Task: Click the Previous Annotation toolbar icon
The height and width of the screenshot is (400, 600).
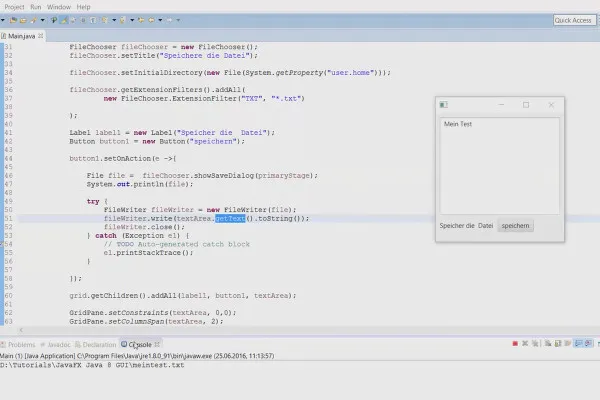Action: point(122,20)
